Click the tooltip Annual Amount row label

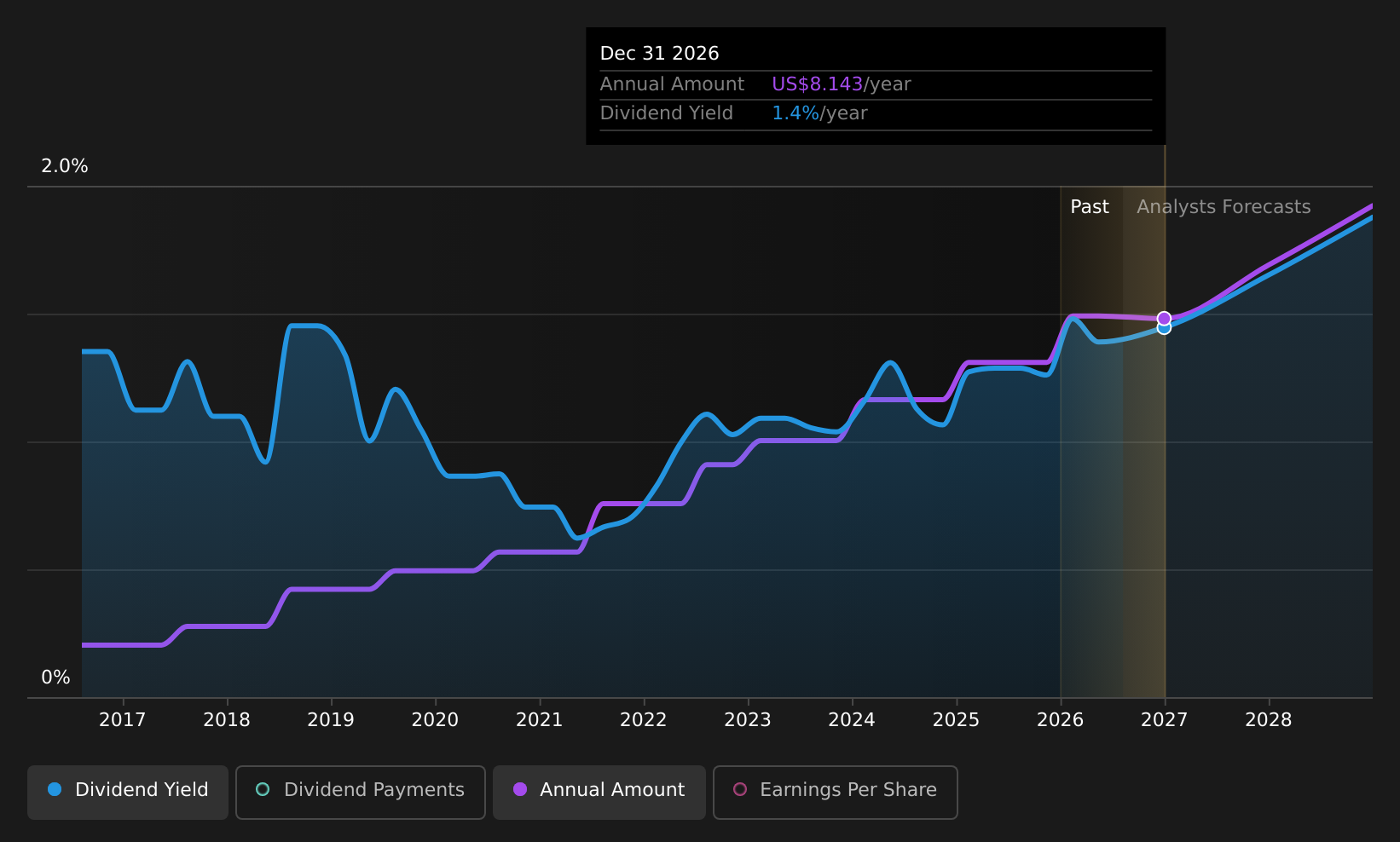click(x=672, y=84)
